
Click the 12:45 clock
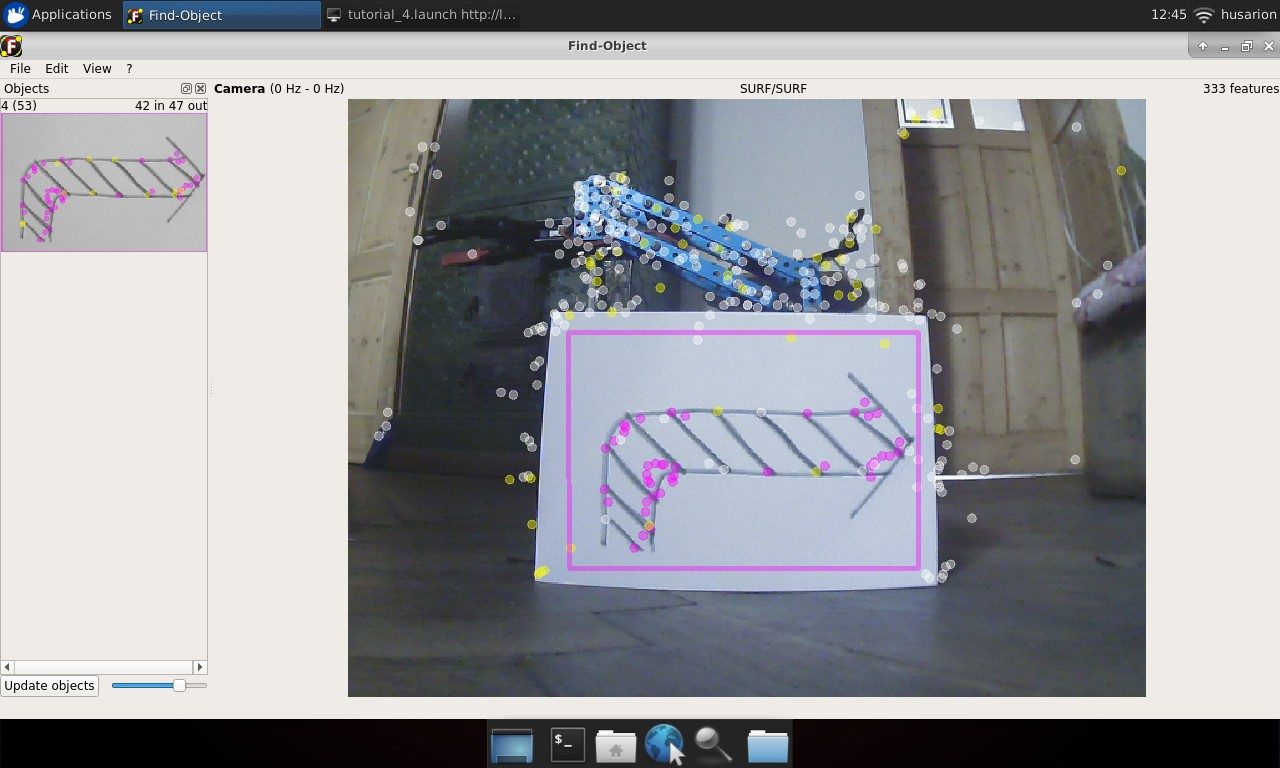[1168, 15]
